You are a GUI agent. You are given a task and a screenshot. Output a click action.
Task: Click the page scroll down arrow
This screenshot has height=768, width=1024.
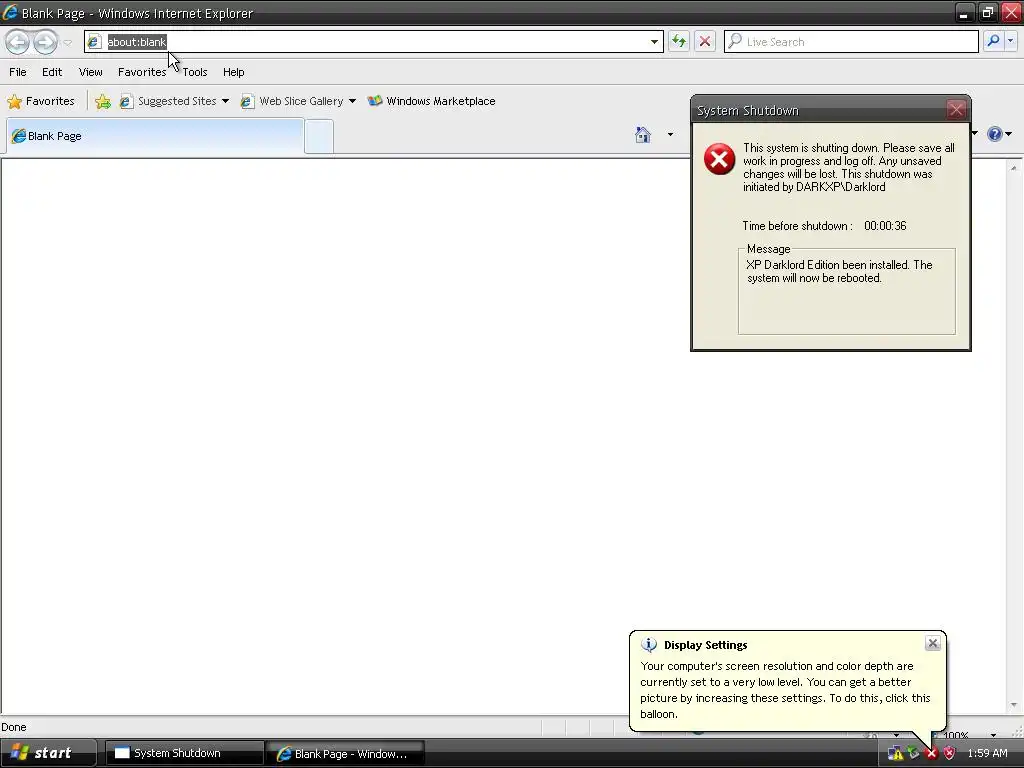1014,705
